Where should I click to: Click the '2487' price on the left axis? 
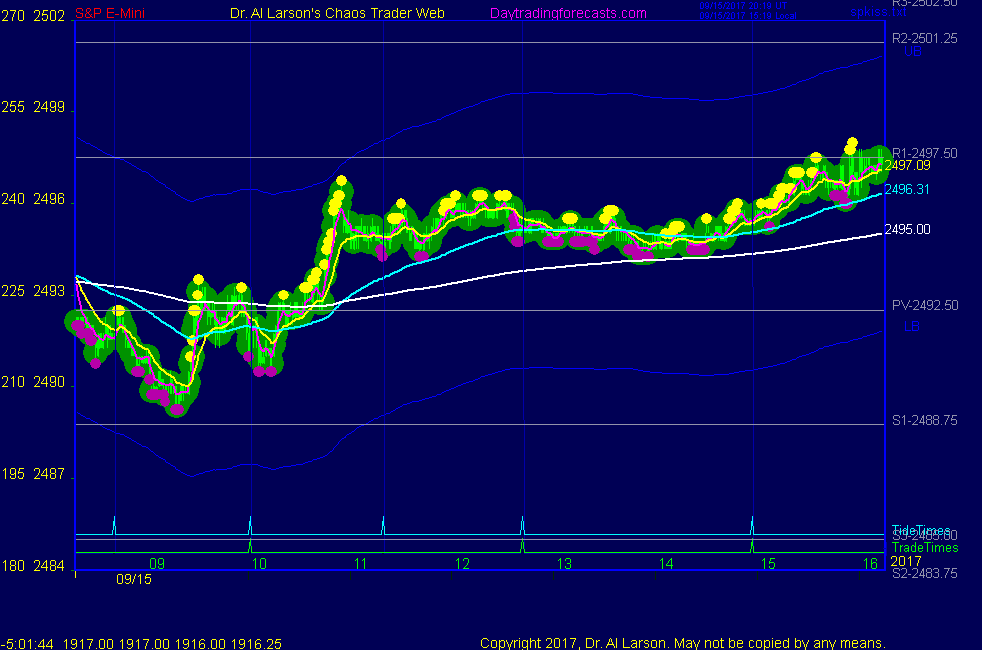49,474
